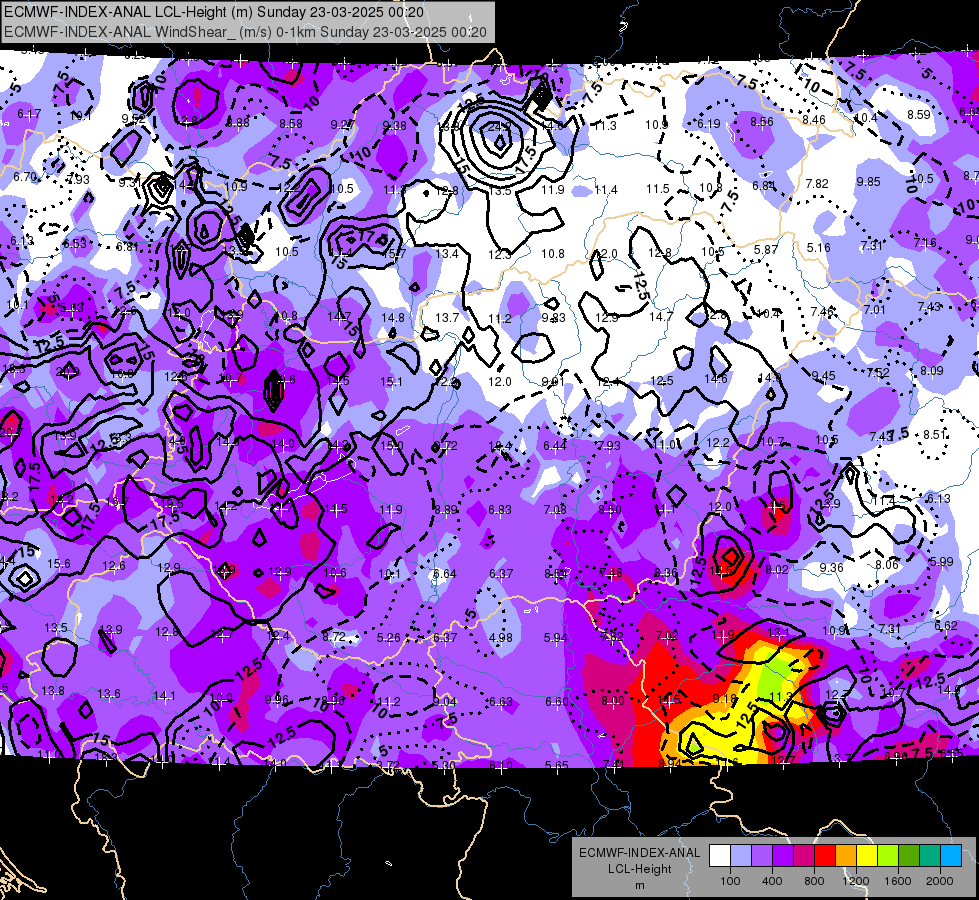Click the wind shear value 5.87
The image size is (979, 900).
[x=766, y=249]
